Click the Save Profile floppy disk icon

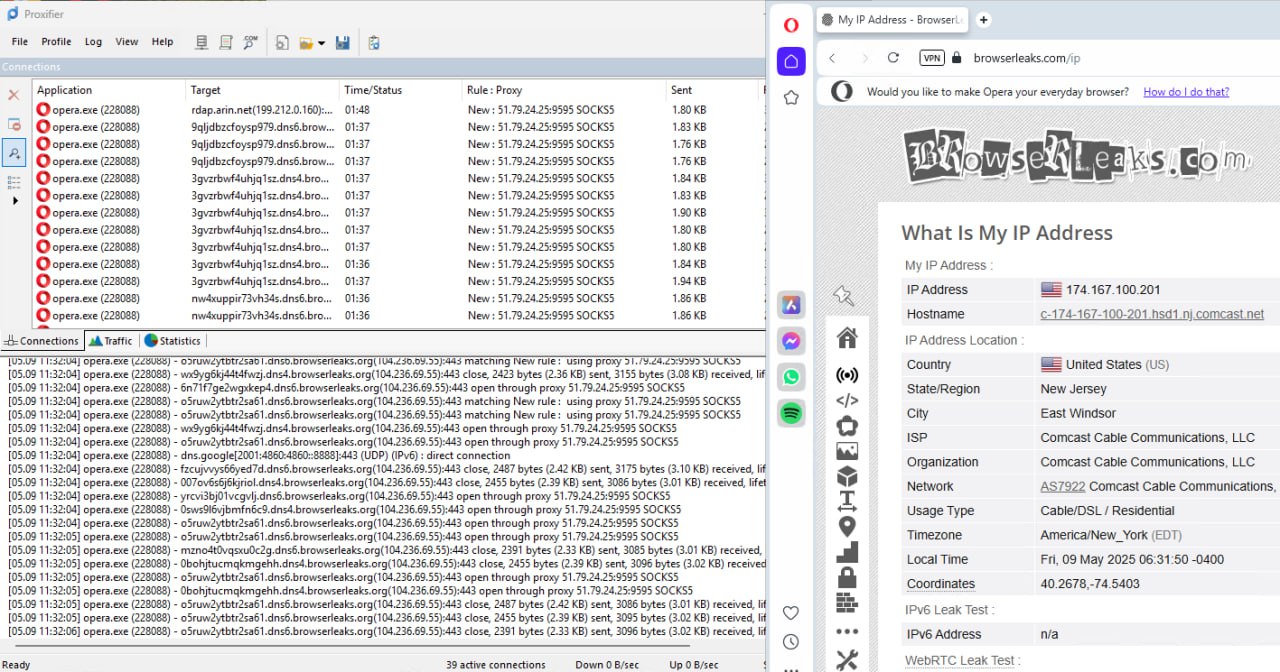(x=343, y=42)
